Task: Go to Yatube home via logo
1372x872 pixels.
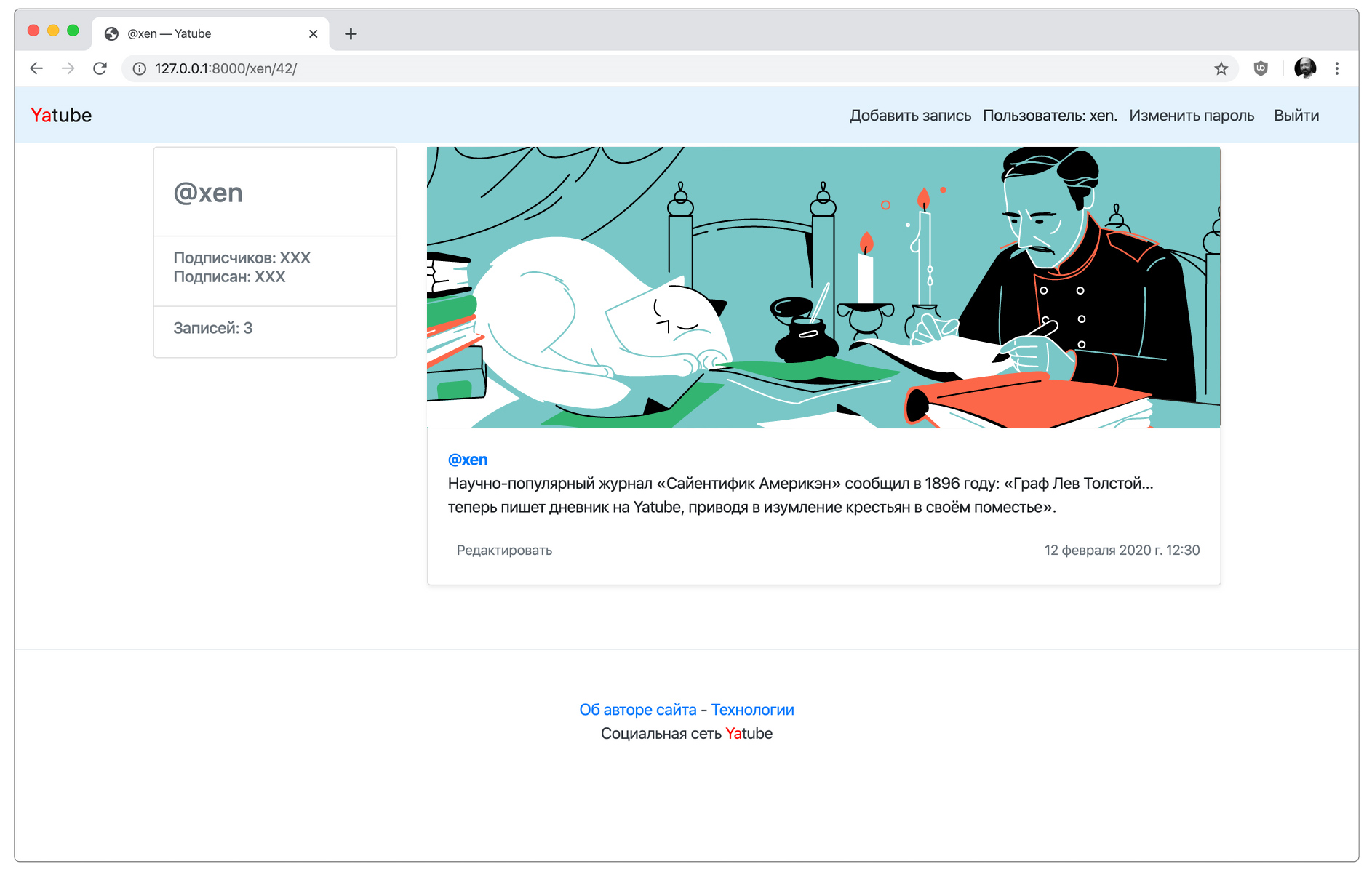Action: (x=61, y=116)
